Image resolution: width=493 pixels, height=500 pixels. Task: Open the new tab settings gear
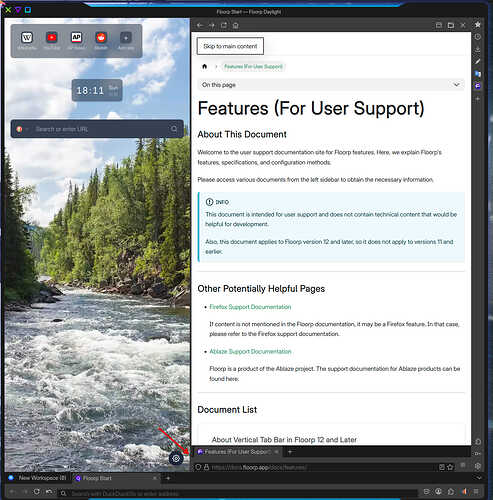pyautogui.click(x=176, y=458)
